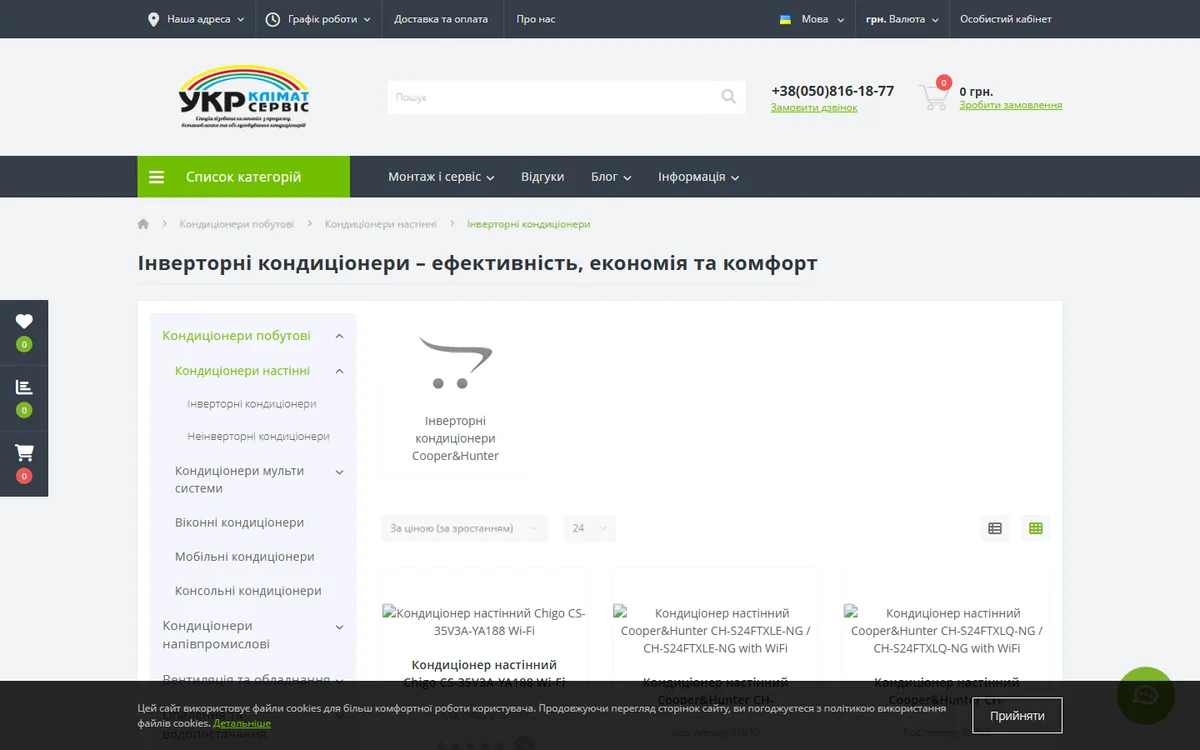
Task: Open Кондиціонер настінний Chigo product title
Action: click(x=484, y=673)
